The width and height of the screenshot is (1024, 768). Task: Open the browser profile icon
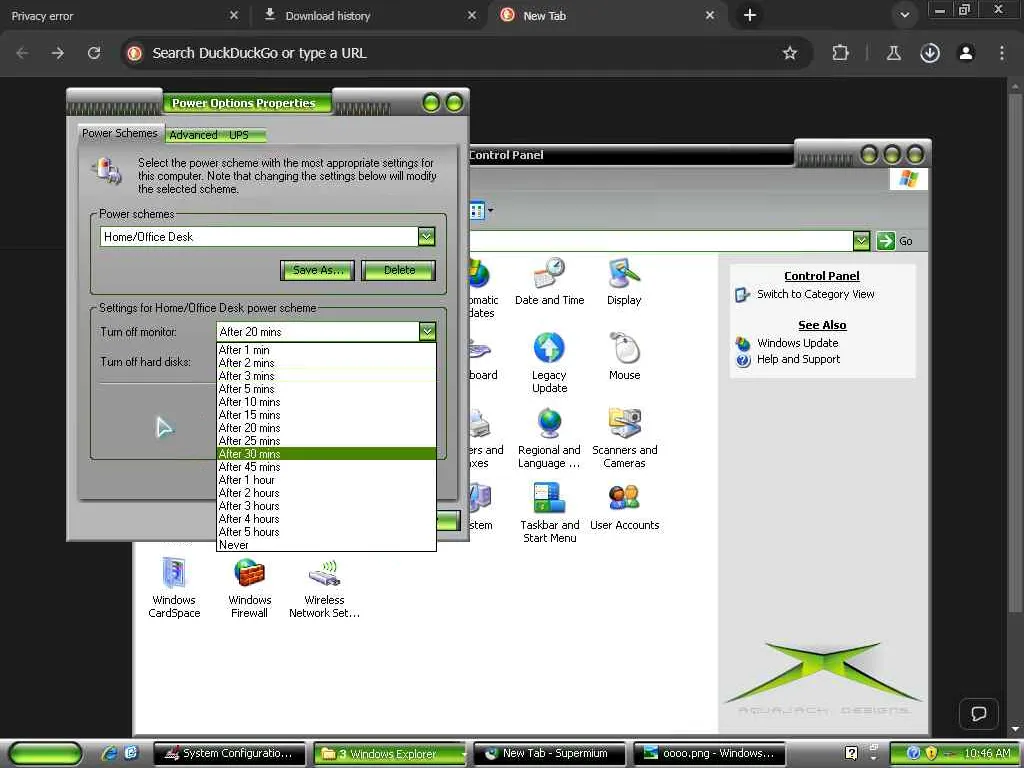[966, 53]
